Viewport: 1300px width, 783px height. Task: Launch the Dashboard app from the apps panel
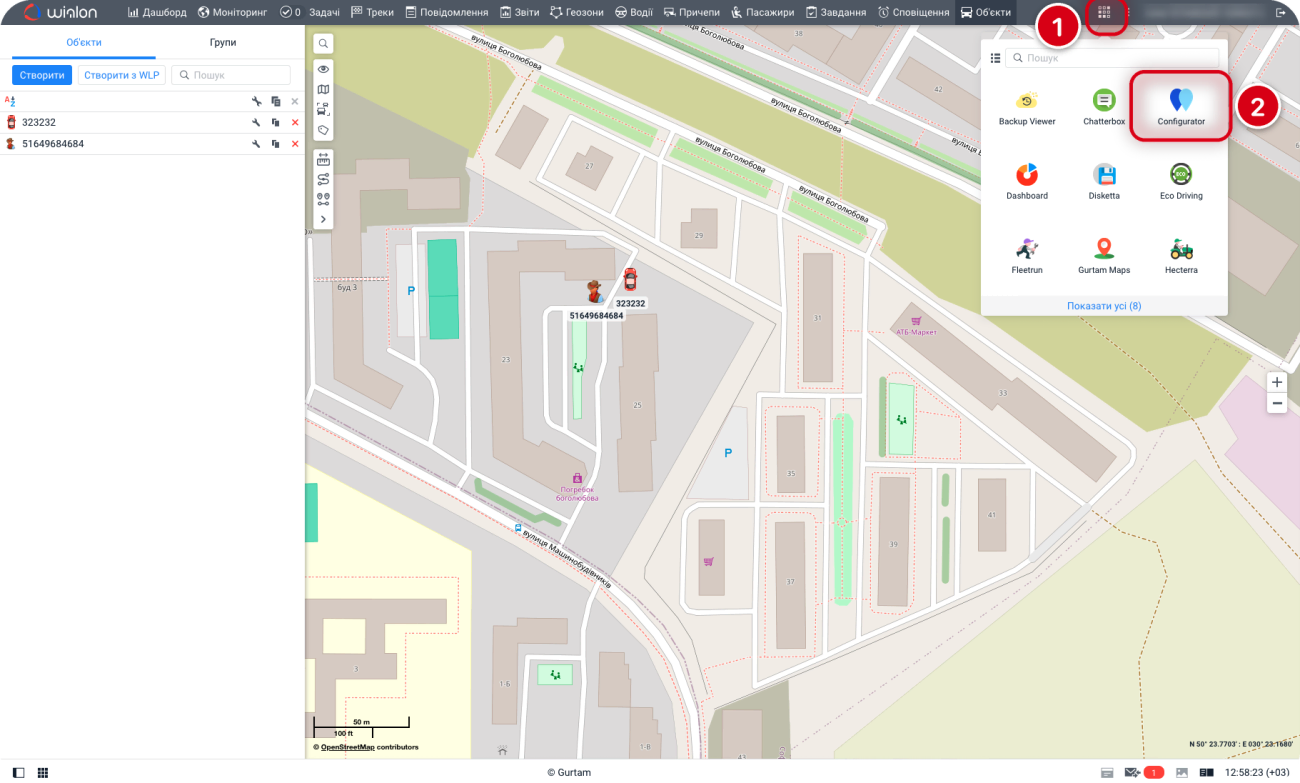click(1027, 181)
